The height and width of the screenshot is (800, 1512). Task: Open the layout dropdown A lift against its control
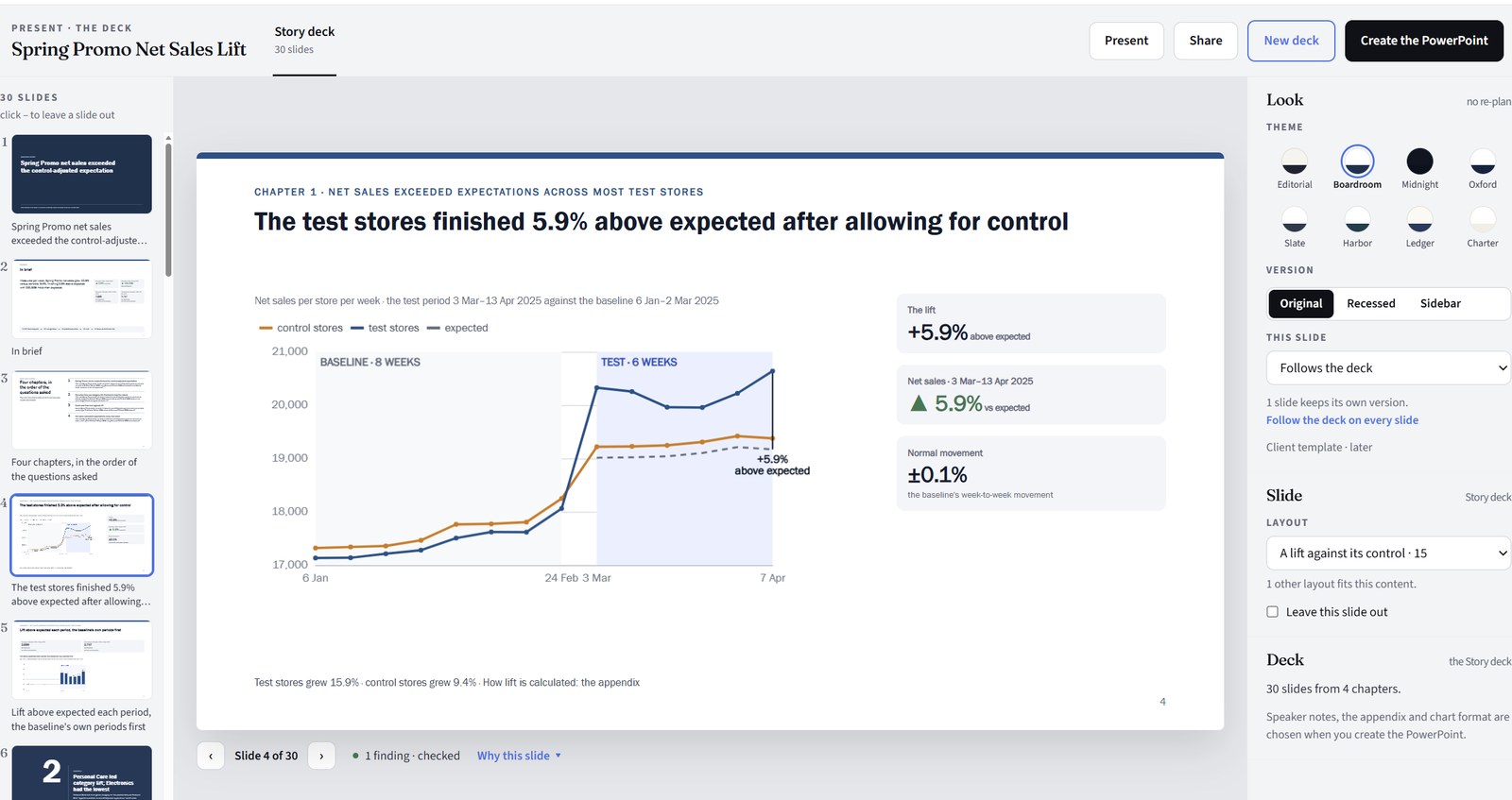point(1388,553)
